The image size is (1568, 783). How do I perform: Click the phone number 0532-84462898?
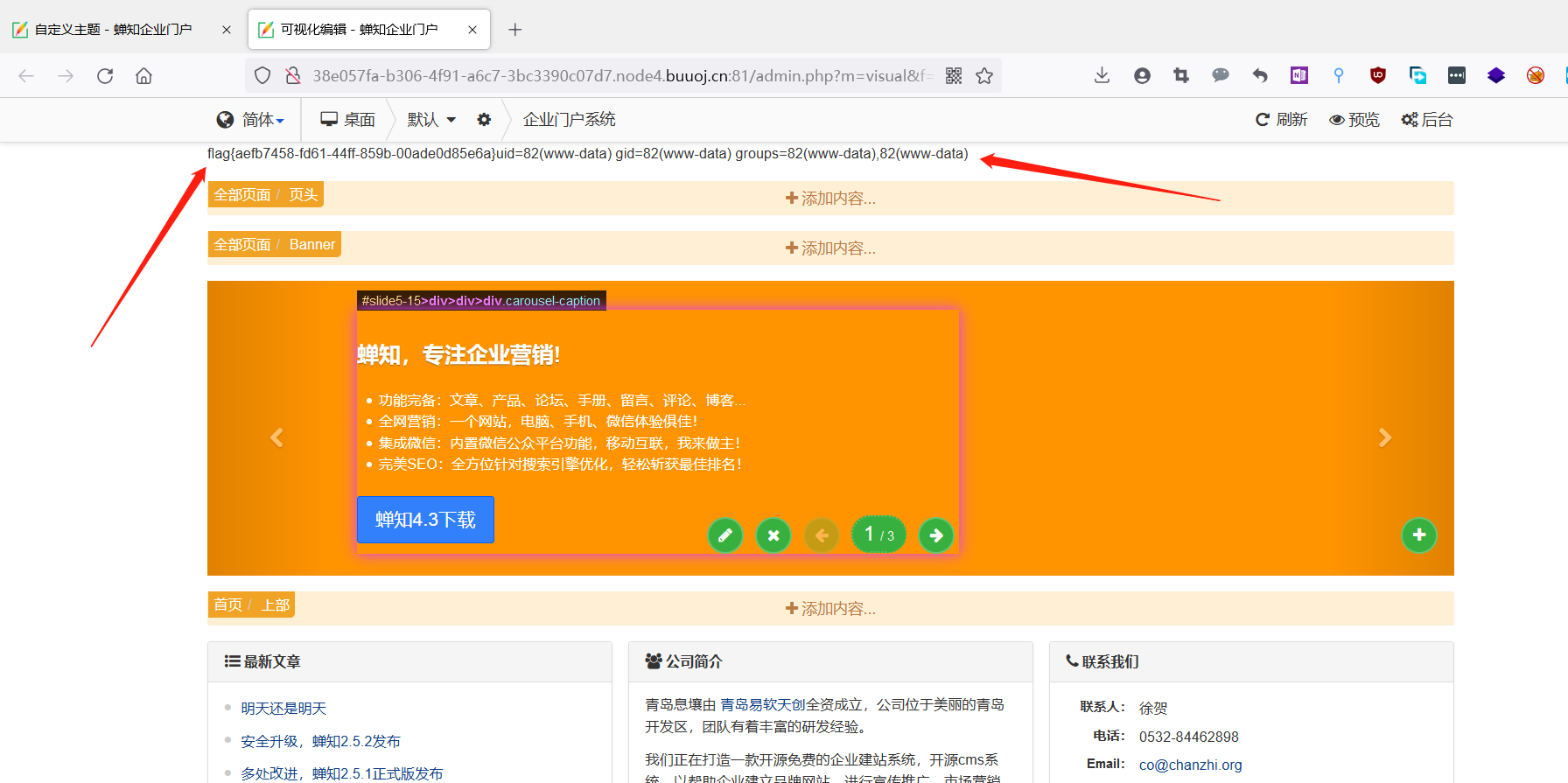[x=1188, y=737]
